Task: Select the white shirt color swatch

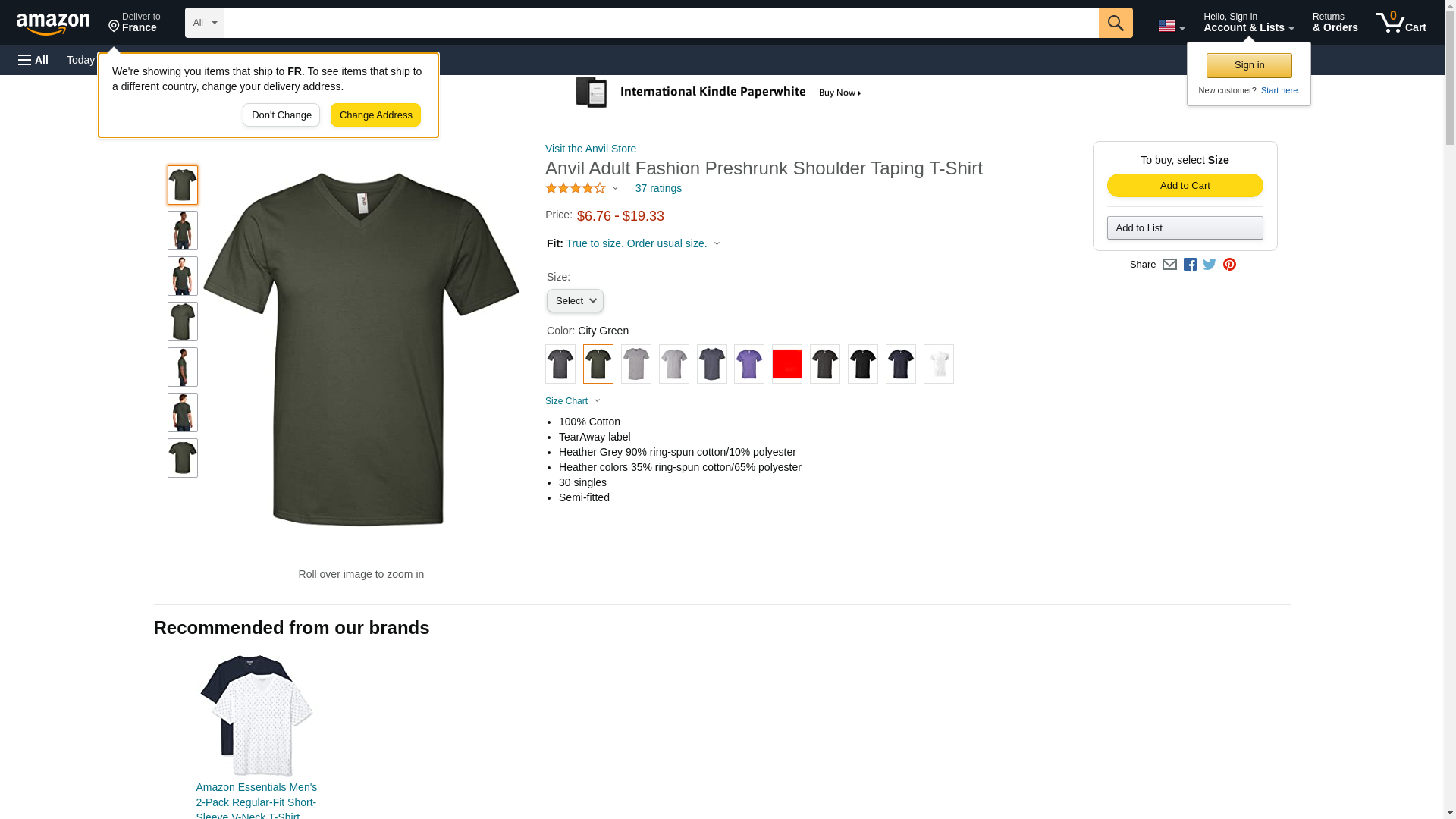Action: click(x=939, y=364)
